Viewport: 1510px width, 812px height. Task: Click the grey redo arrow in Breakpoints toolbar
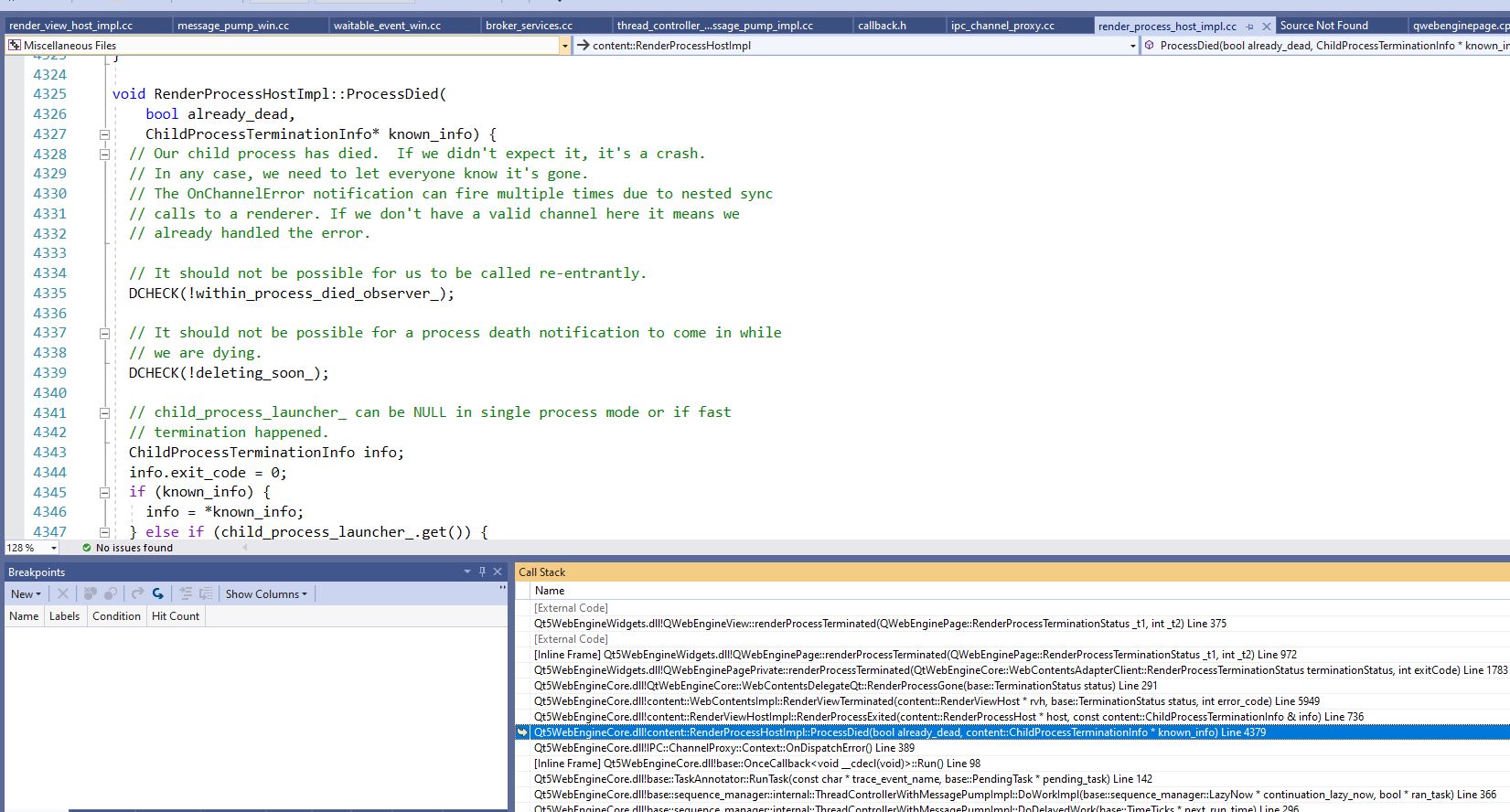(x=137, y=593)
